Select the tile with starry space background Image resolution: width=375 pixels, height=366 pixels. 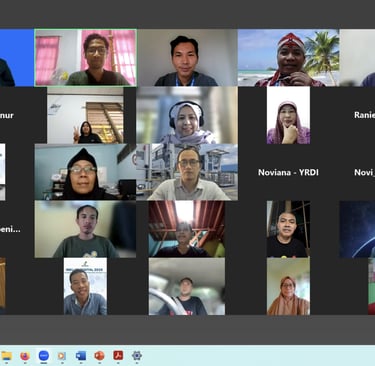[x=357, y=229]
